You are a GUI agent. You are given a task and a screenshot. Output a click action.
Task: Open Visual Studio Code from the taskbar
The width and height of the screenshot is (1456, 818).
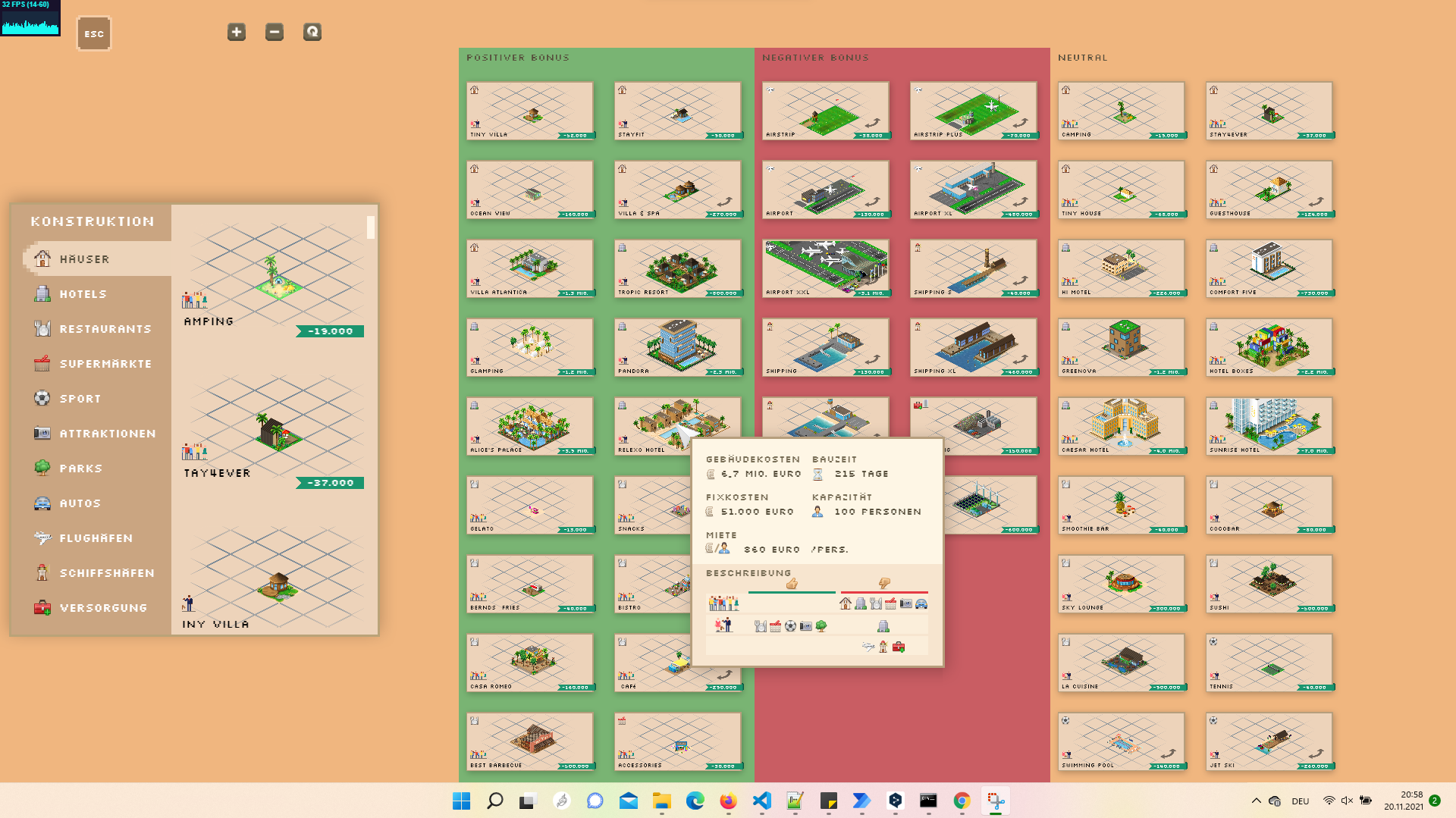point(761,801)
